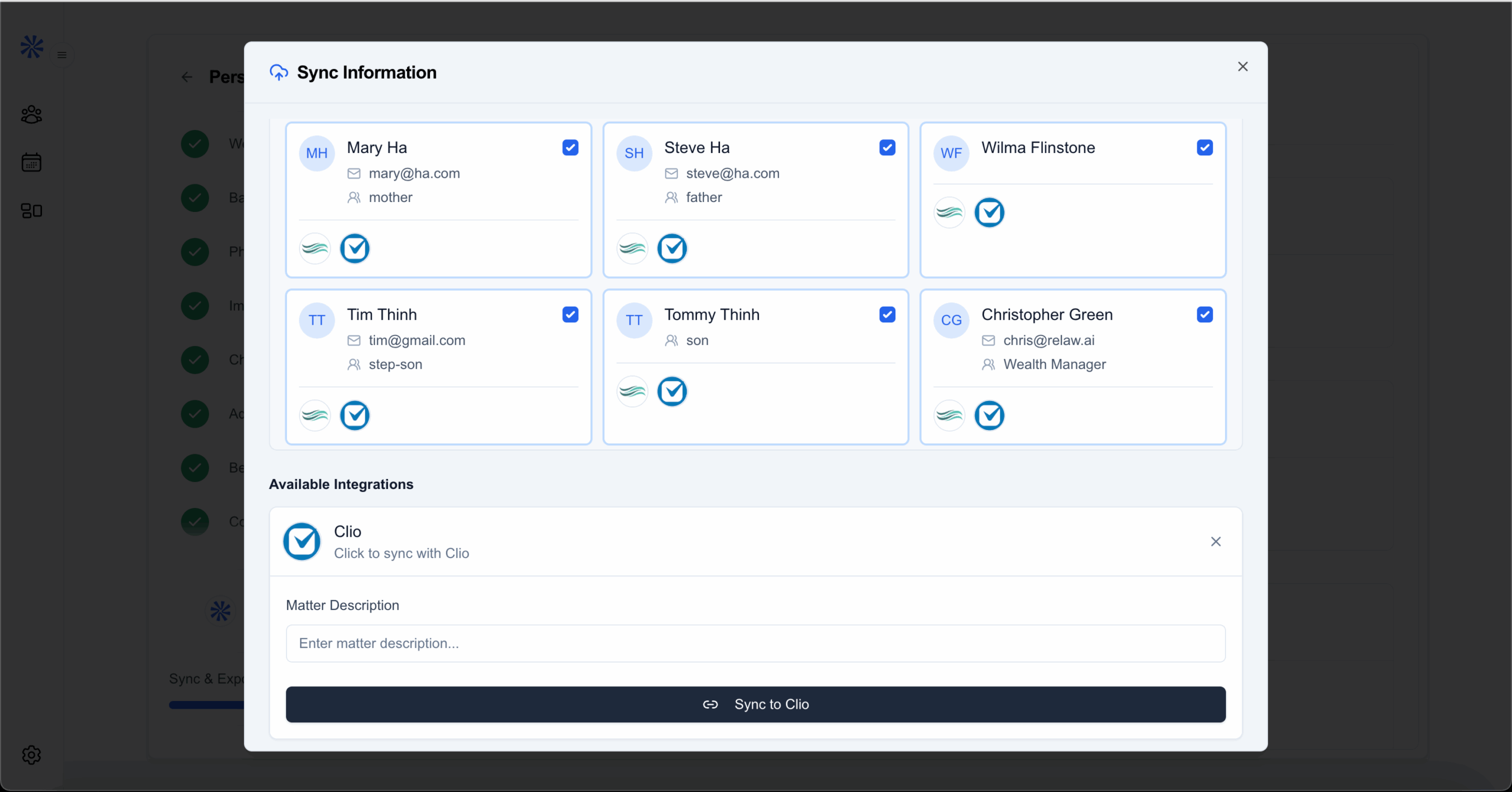Deselect Christopher Green's checkbox

pyautogui.click(x=1205, y=315)
